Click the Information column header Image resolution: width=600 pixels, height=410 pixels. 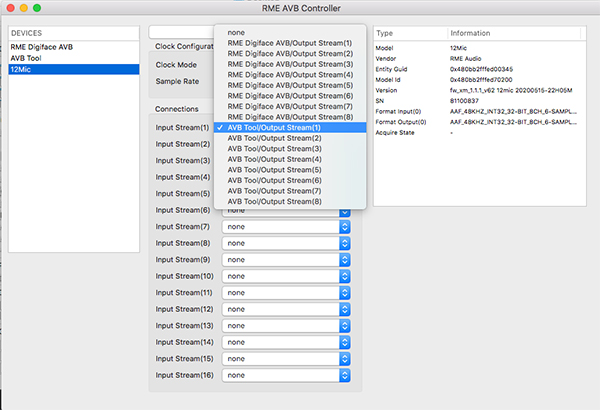[514, 33]
